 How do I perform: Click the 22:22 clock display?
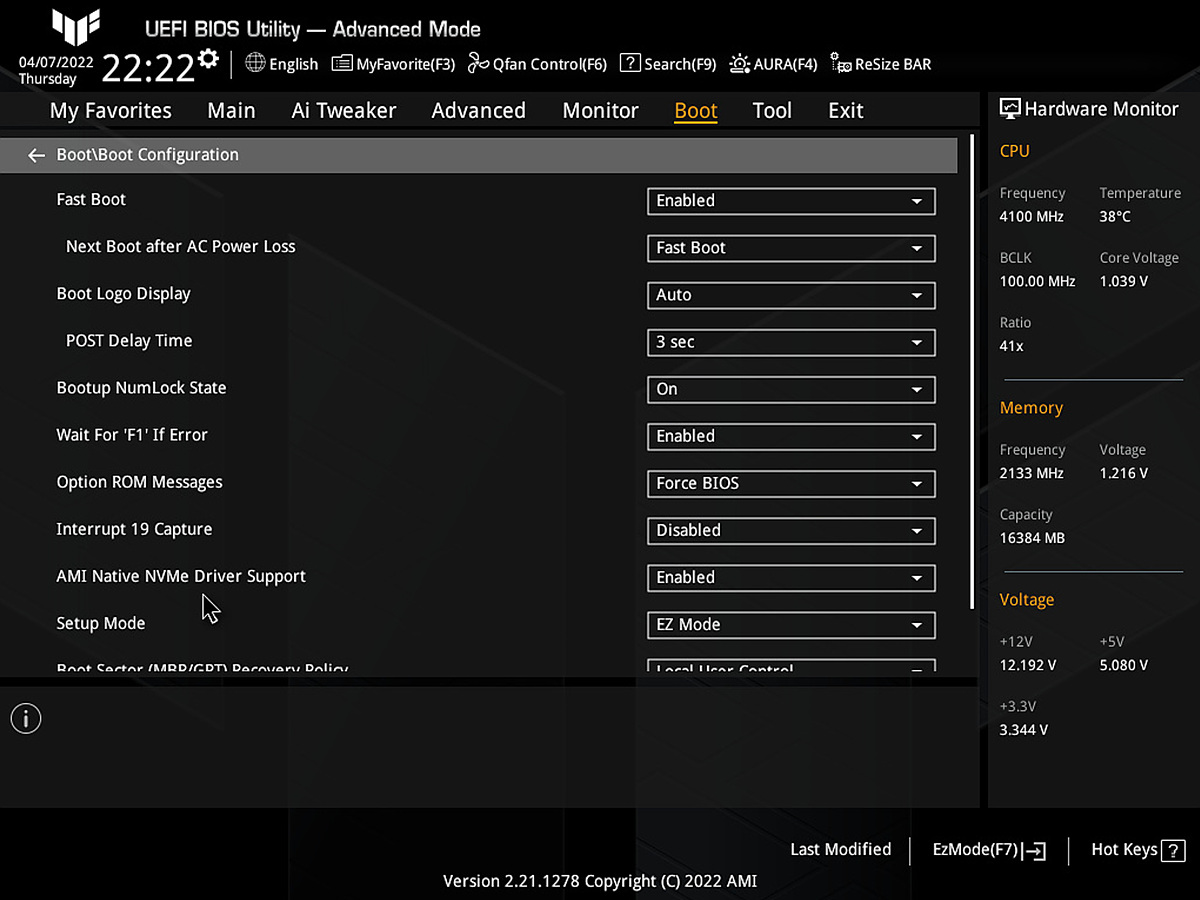148,68
